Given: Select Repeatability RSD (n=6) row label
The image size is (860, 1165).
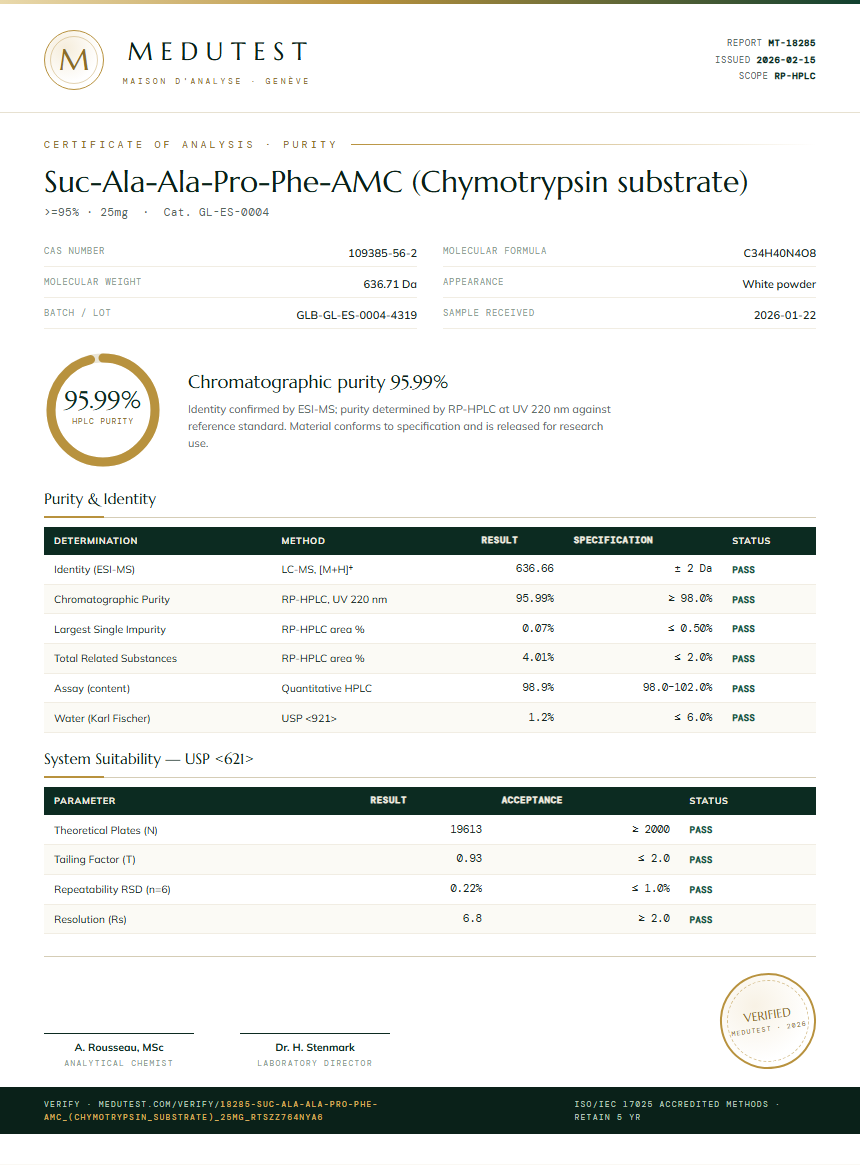Looking at the screenshot, I should [x=112, y=889].
